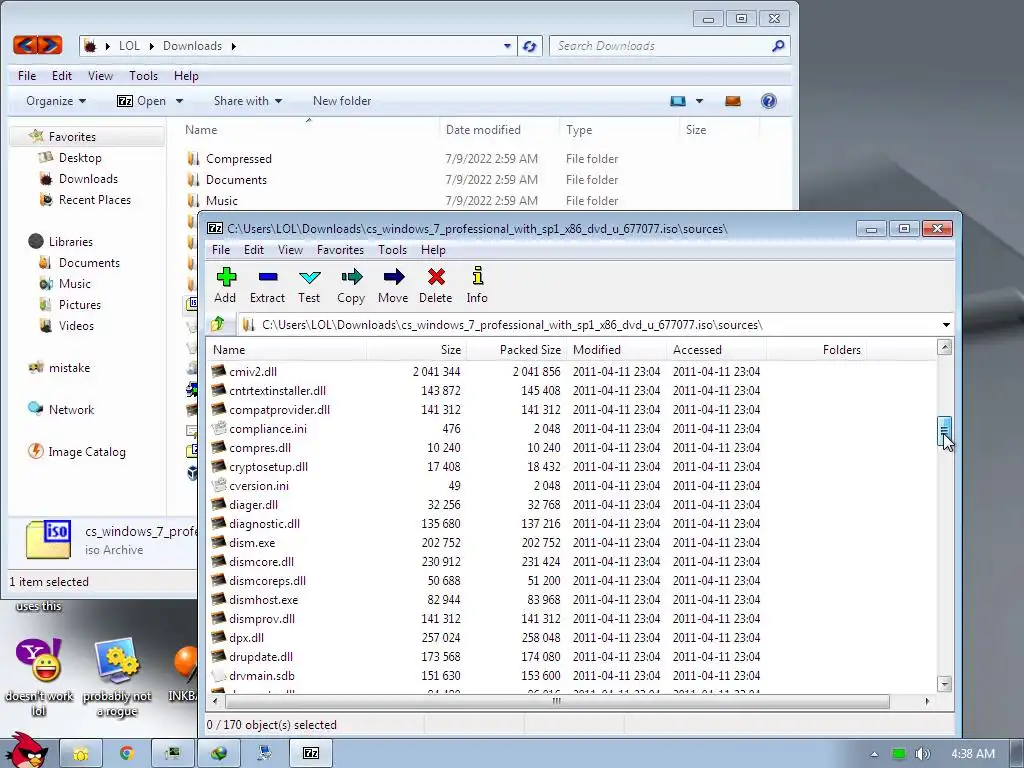This screenshot has height=768, width=1024.
Task: Open the Share with dropdown
Action: [x=248, y=101]
